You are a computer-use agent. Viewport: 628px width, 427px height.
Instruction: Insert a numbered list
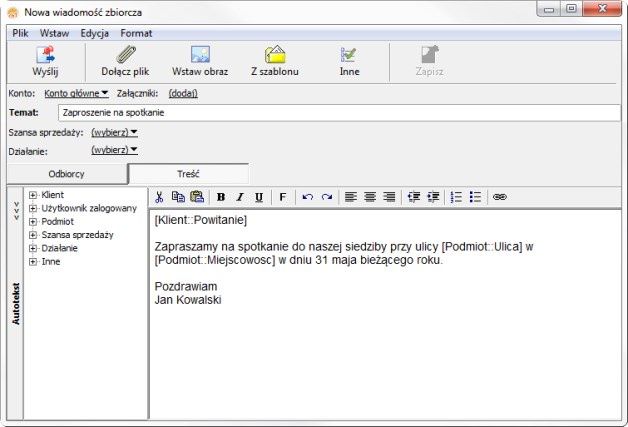[456, 197]
